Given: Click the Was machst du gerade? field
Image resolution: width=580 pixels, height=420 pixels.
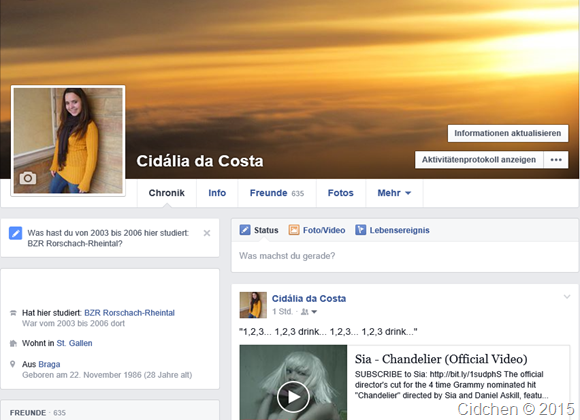Looking at the screenshot, I should coord(405,256).
